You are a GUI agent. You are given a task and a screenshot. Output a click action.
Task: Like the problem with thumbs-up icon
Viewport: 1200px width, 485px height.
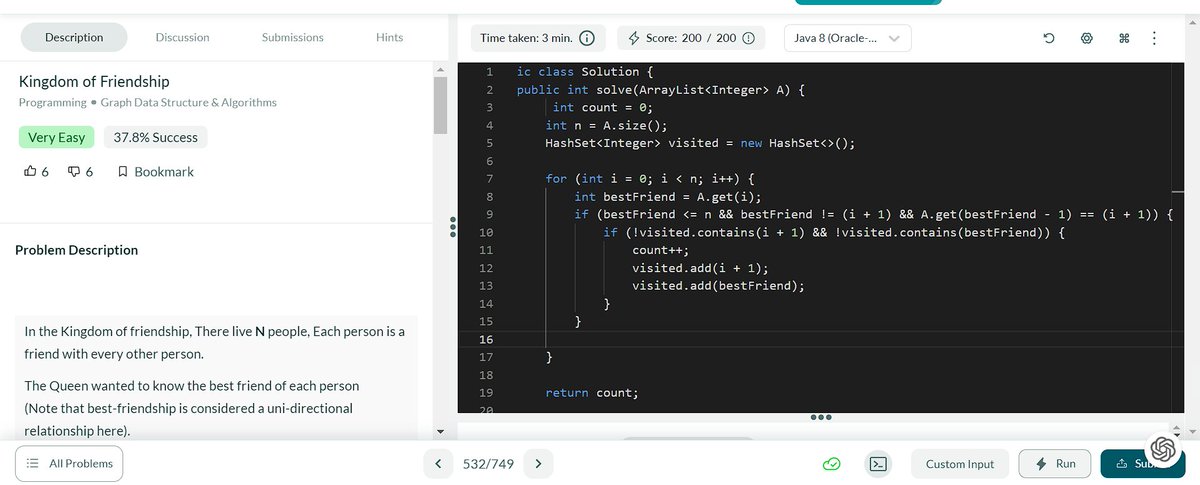tap(29, 171)
